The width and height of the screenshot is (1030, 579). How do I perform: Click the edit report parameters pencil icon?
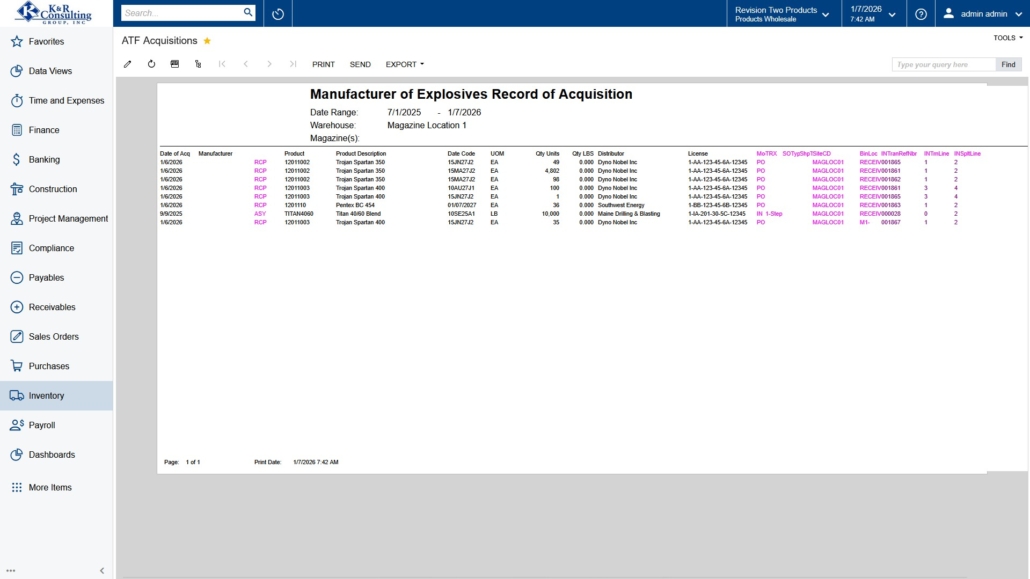[x=127, y=64]
